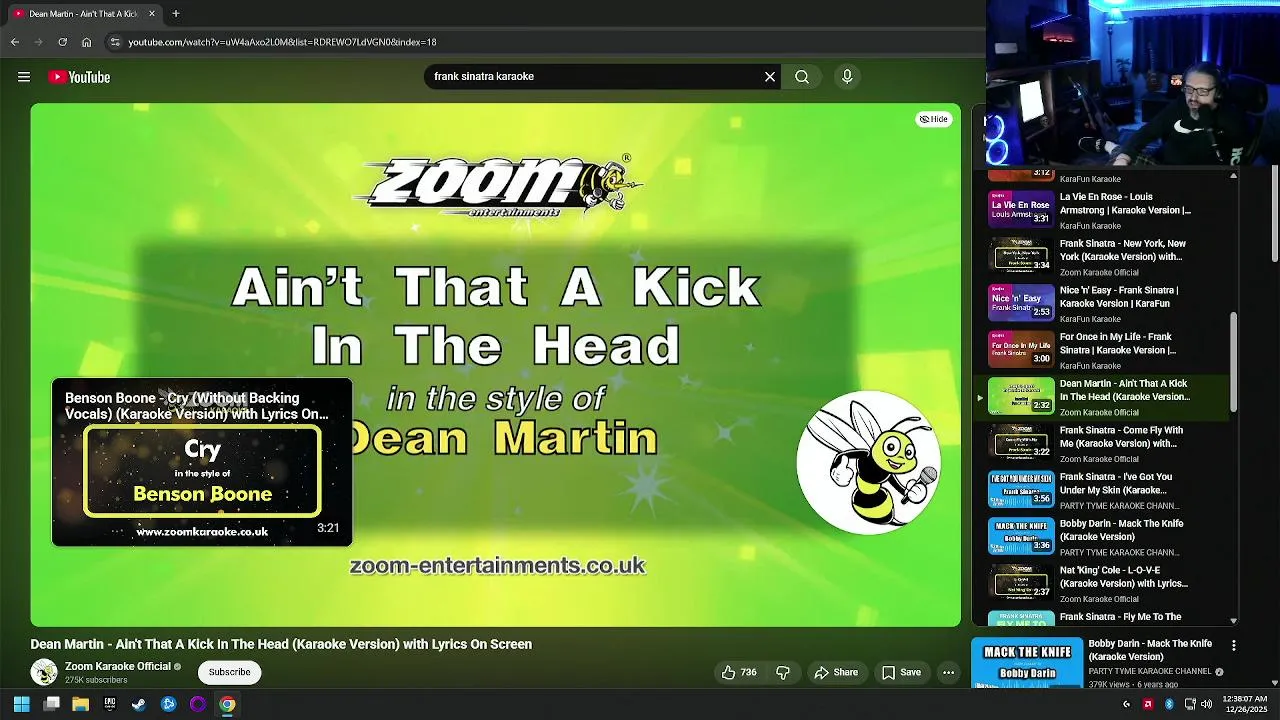Click playlist scrollbar down arrow
This screenshot has width=1280, height=720.
(x=1233, y=621)
